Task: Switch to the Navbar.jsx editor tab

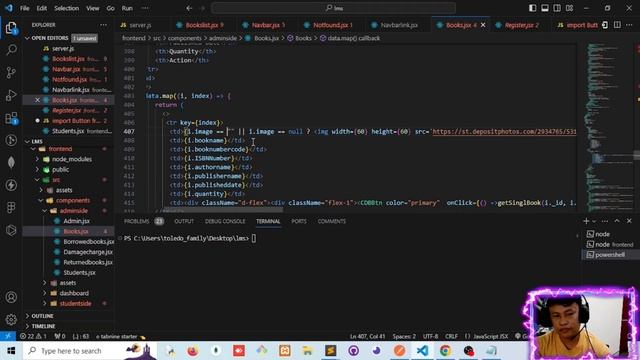Action: pyautogui.click(x=268, y=25)
